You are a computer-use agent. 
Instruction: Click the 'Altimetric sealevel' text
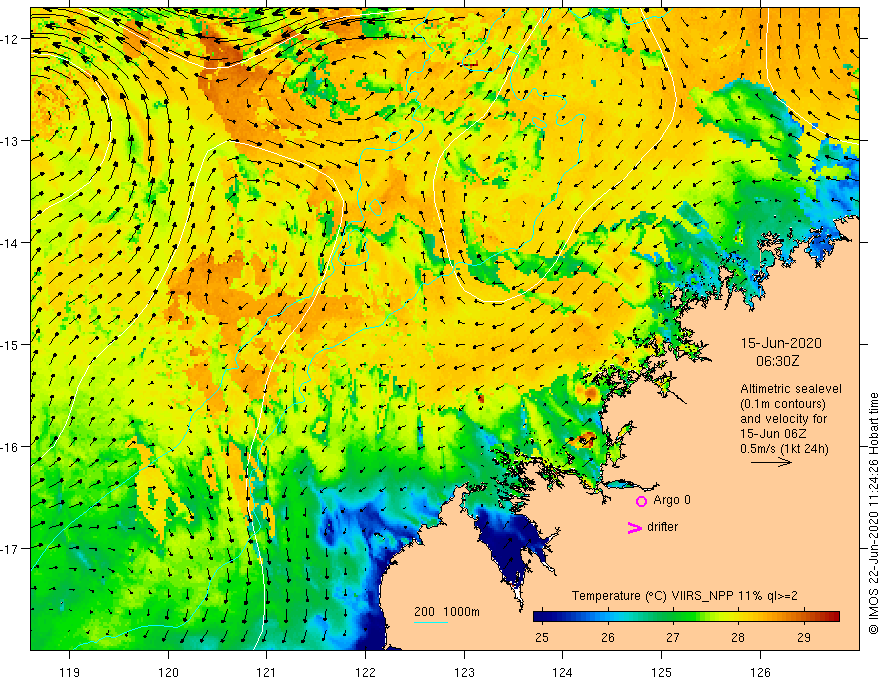point(791,389)
